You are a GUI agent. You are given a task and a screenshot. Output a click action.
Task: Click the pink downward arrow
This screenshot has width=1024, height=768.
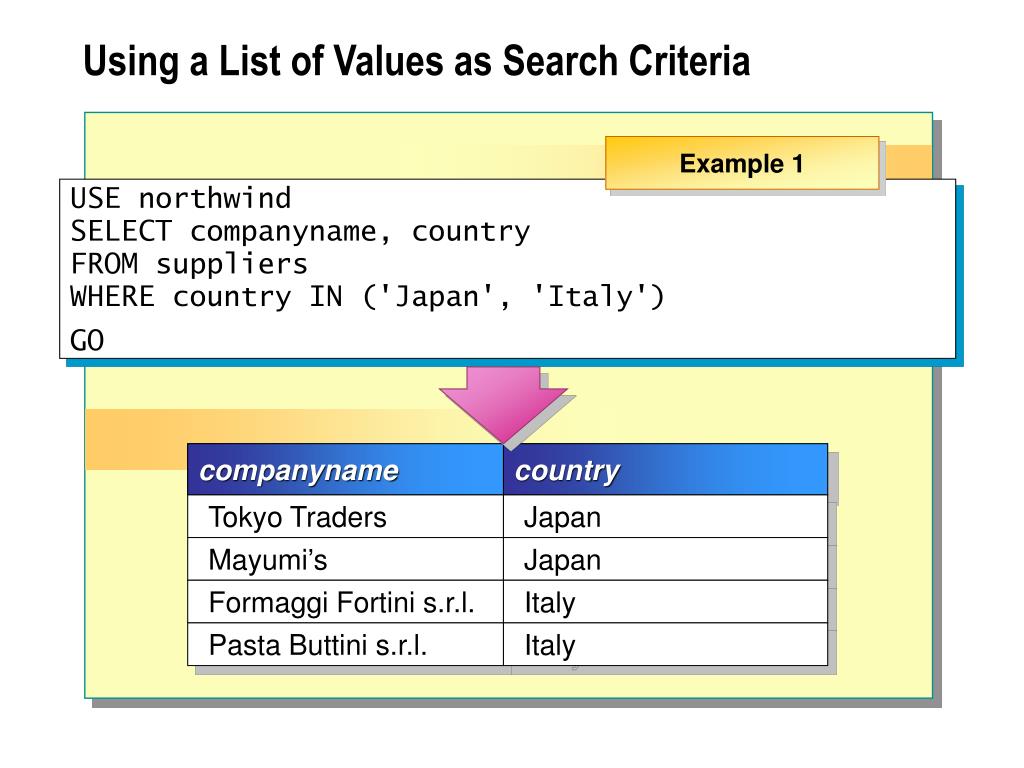point(503,402)
